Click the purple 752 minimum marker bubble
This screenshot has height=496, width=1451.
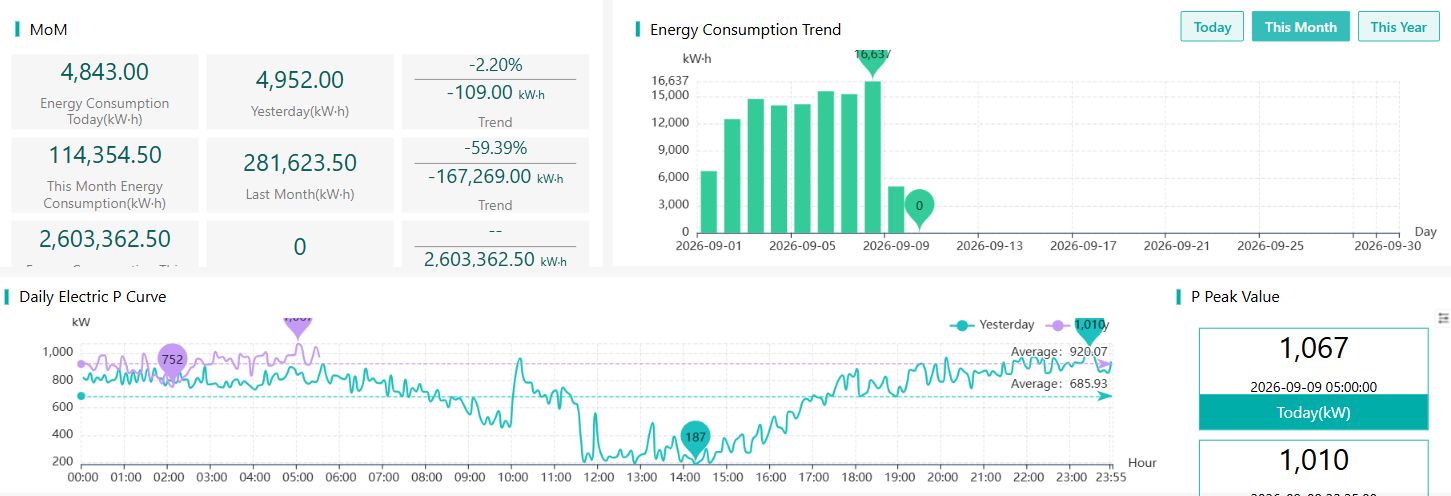coord(172,361)
